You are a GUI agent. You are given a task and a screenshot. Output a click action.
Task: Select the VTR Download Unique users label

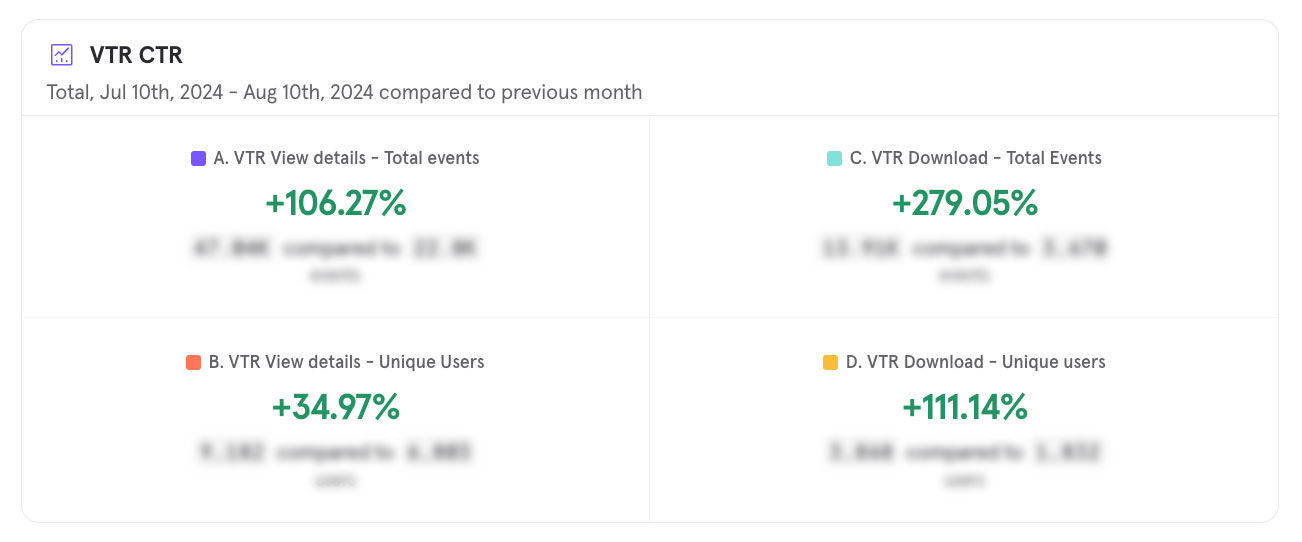pyautogui.click(x=975, y=362)
